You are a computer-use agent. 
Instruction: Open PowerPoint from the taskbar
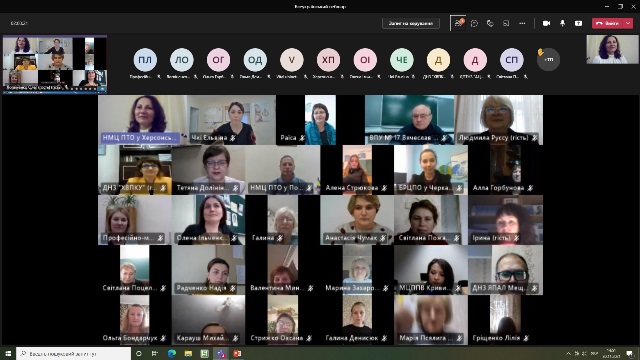(x=237, y=353)
